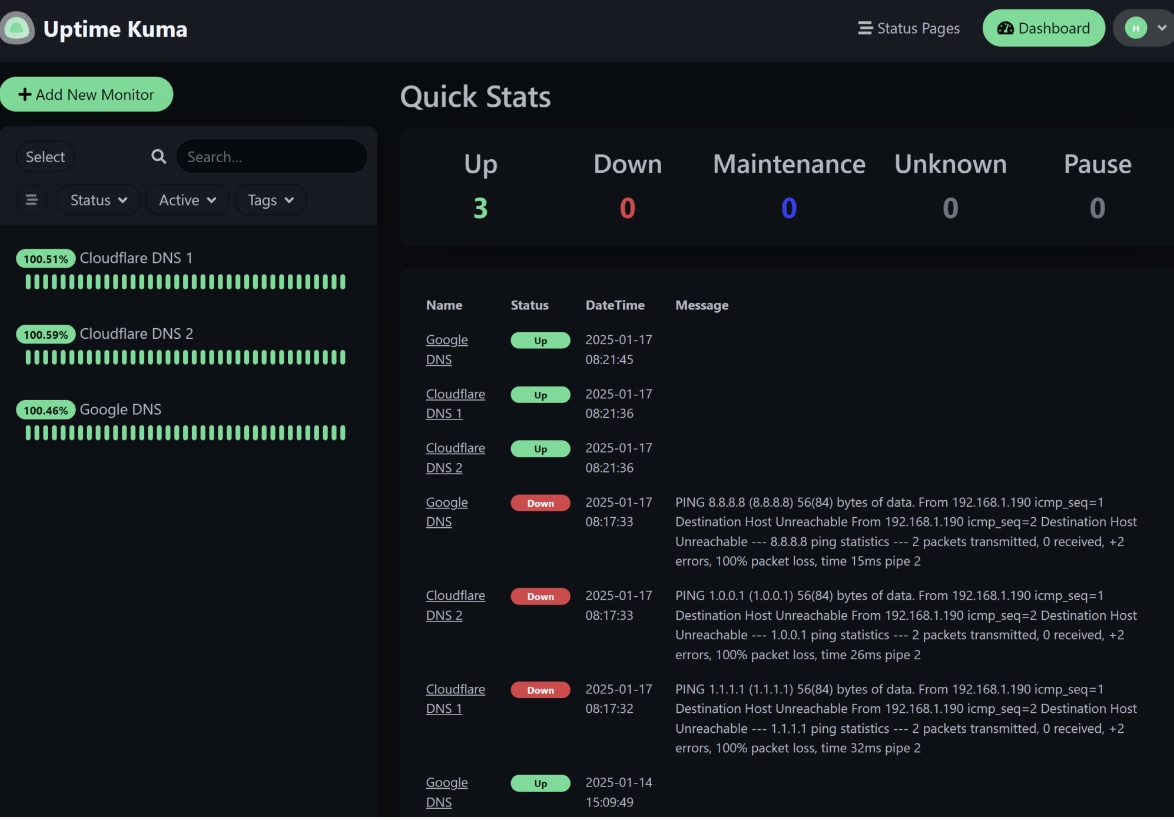Click Up badge in 08:21:45 row

[x=541, y=341]
